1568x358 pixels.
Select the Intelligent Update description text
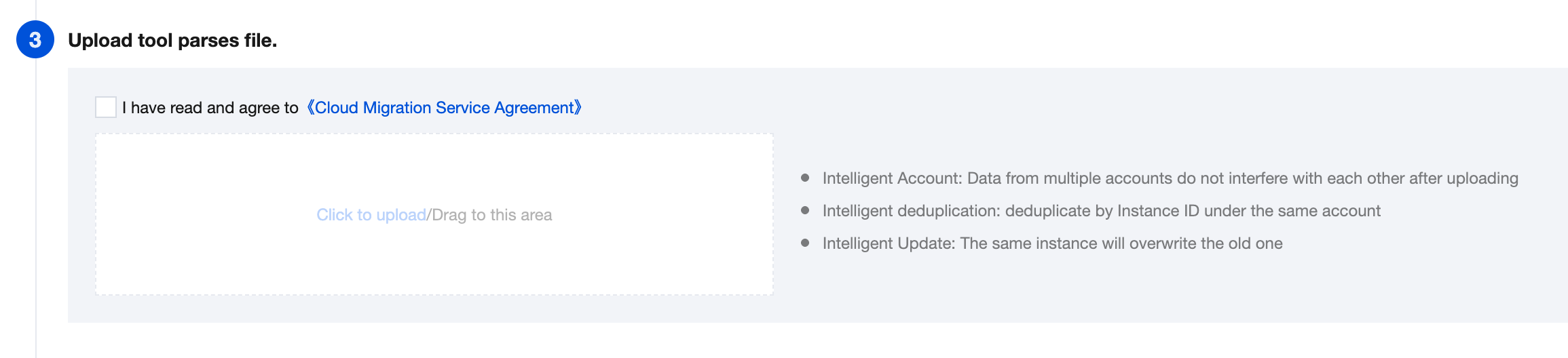tap(1052, 243)
